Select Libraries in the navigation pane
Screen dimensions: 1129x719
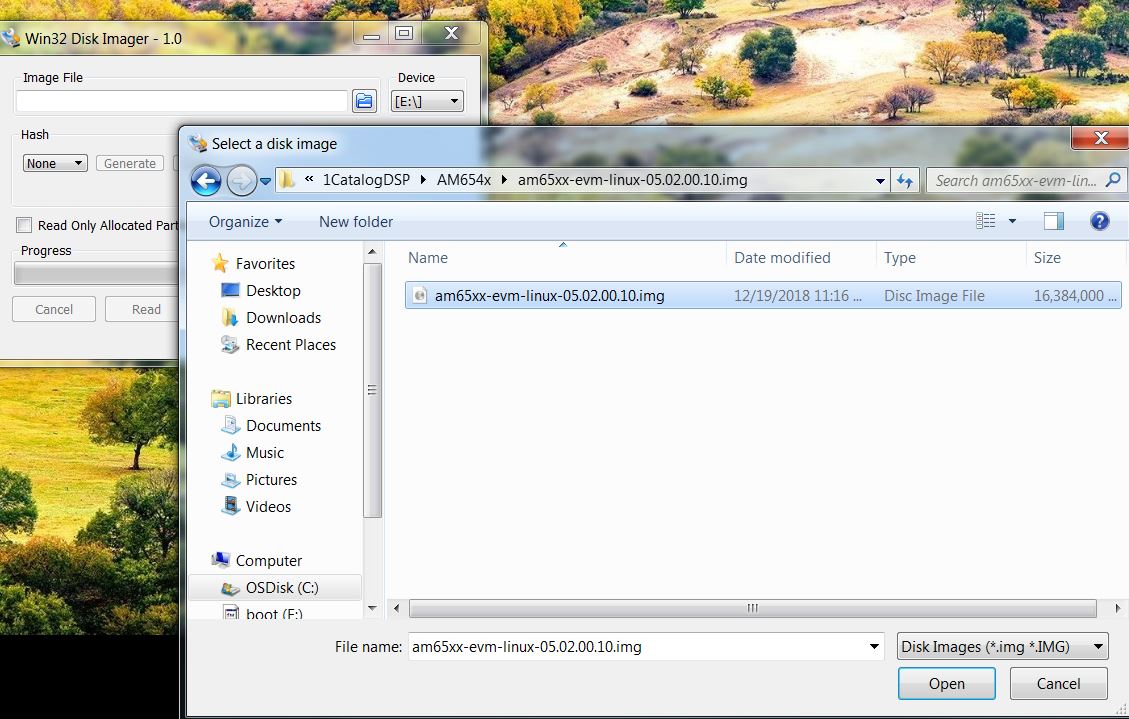click(264, 399)
